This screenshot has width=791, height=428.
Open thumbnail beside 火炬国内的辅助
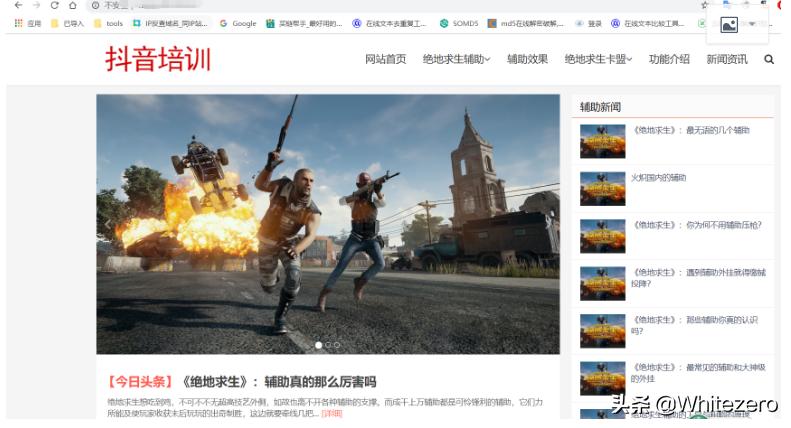tap(602, 189)
